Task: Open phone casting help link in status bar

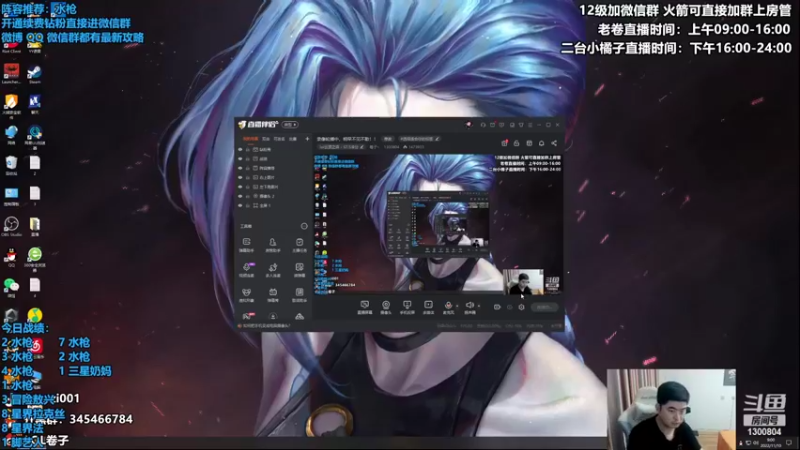Action: coord(266,326)
